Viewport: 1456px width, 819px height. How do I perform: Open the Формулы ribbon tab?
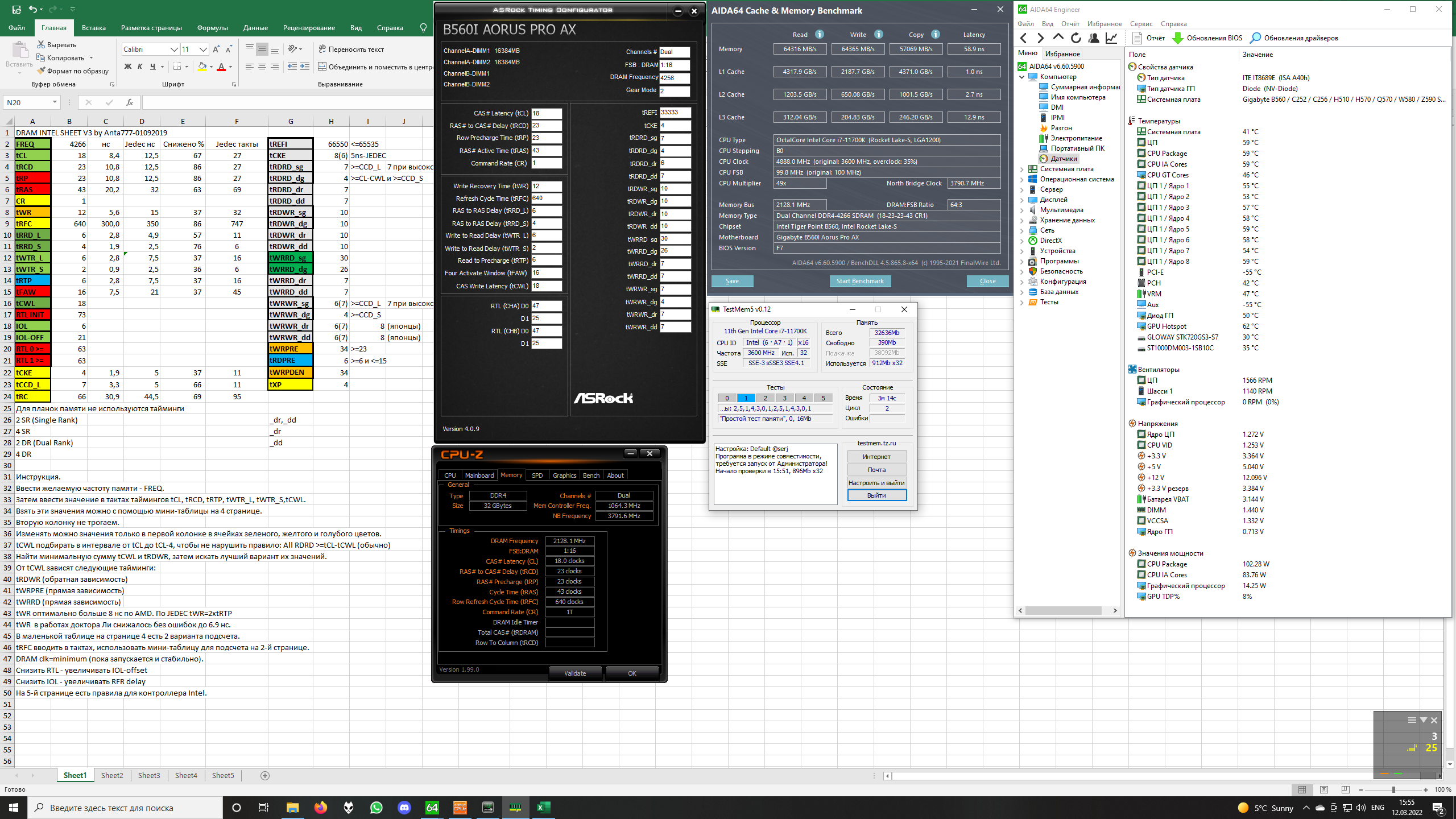(212, 27)
